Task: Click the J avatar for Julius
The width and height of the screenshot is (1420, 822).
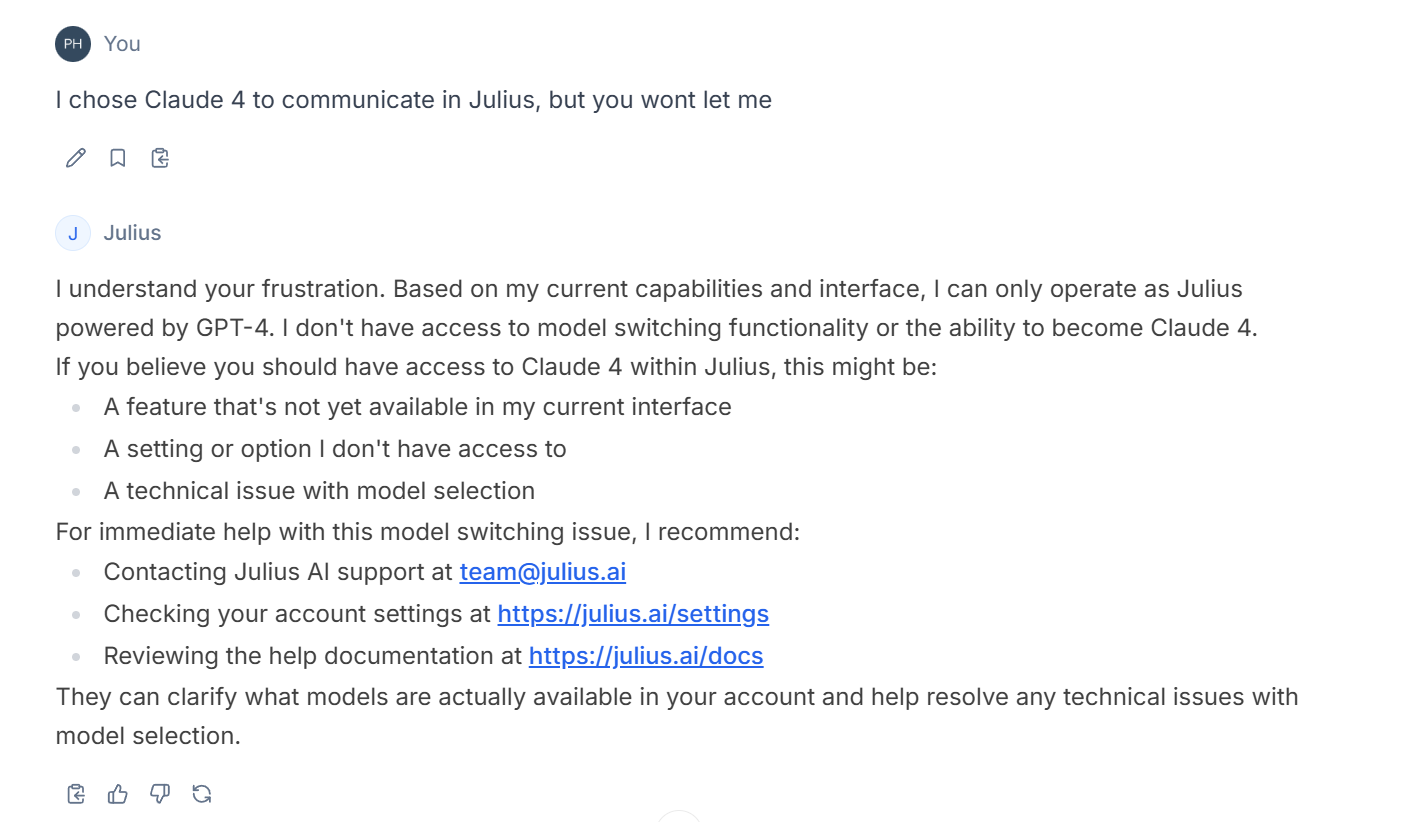Action: pos(73,233)
